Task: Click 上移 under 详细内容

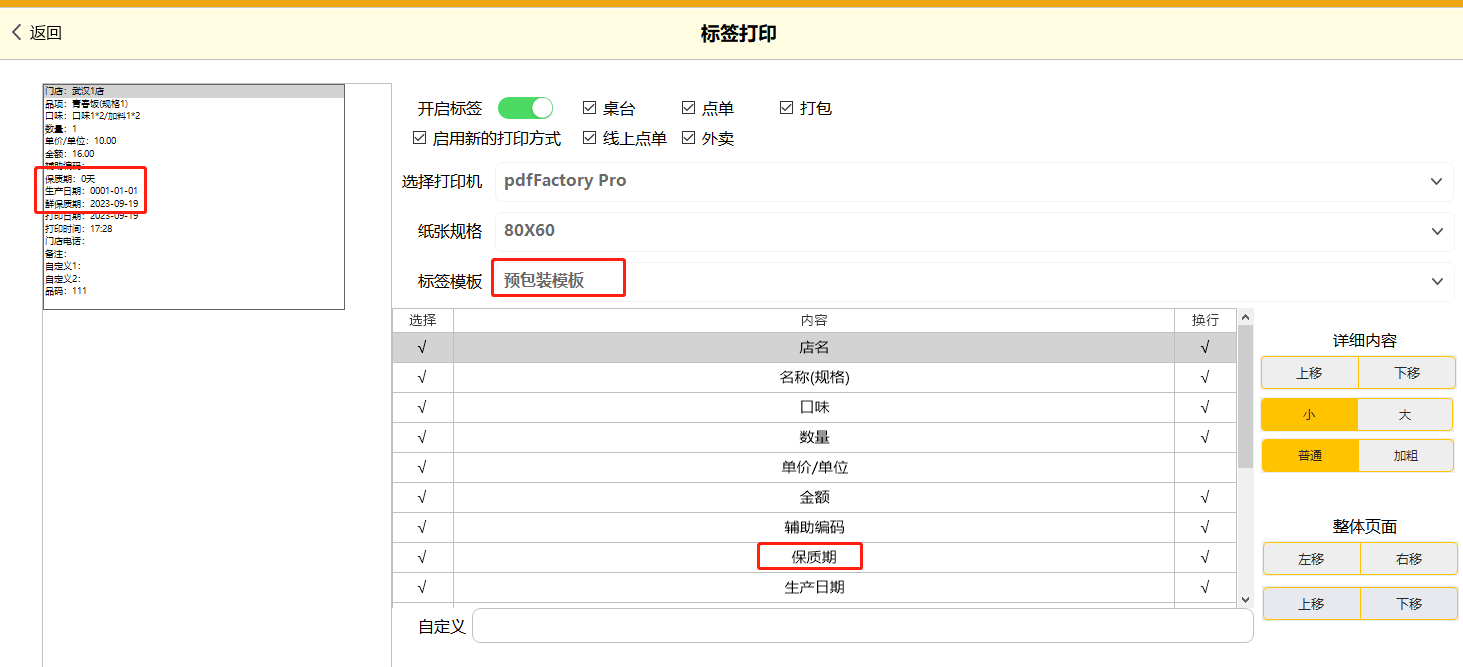Action: [1309, 373]
